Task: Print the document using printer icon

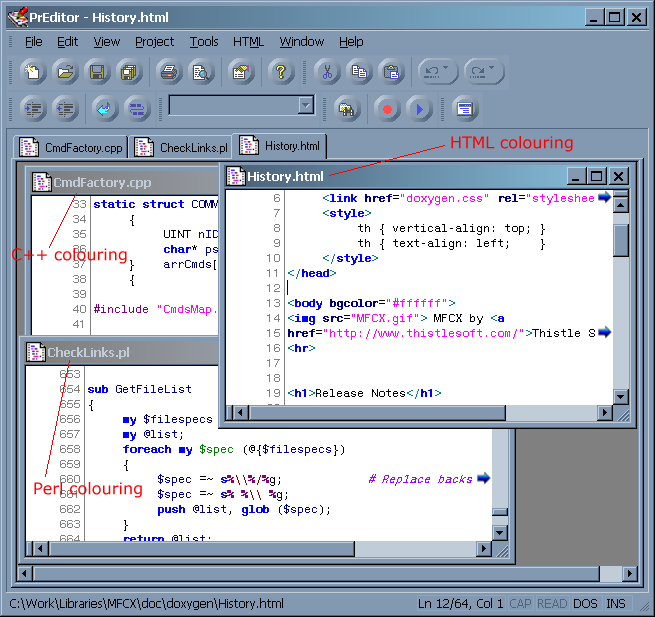Action: click(x=169, y=72)
